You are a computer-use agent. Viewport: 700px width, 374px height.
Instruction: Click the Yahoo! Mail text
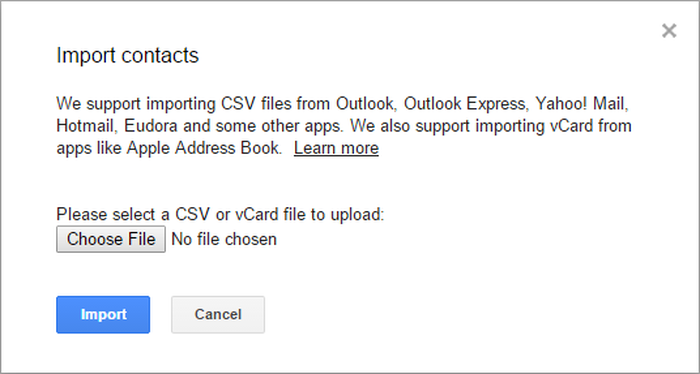[582, 104]
